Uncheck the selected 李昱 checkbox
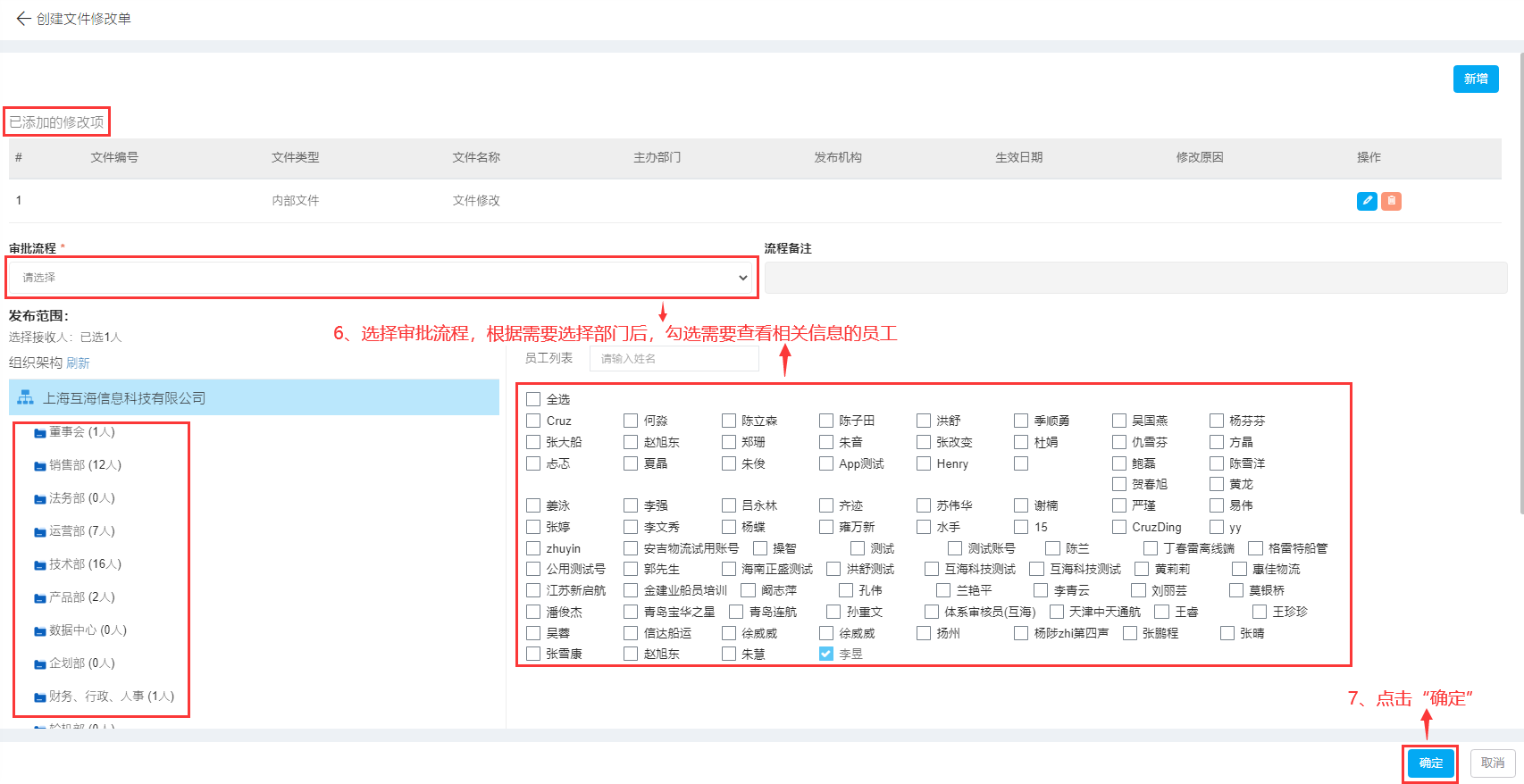The height and width of the screenshot is (784, 1524). [x=826, y=654]
